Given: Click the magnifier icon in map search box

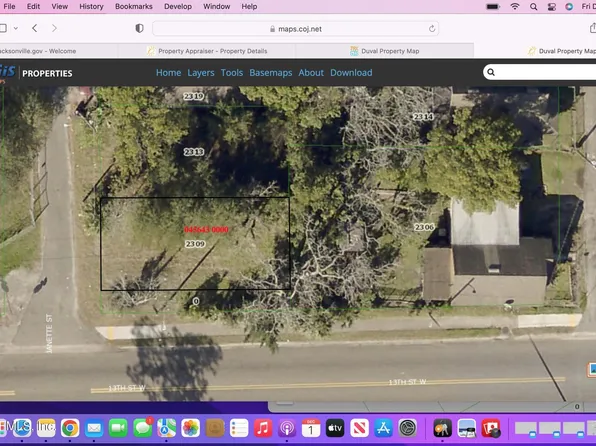Looking at the screenshot, I should click(491, 72).
